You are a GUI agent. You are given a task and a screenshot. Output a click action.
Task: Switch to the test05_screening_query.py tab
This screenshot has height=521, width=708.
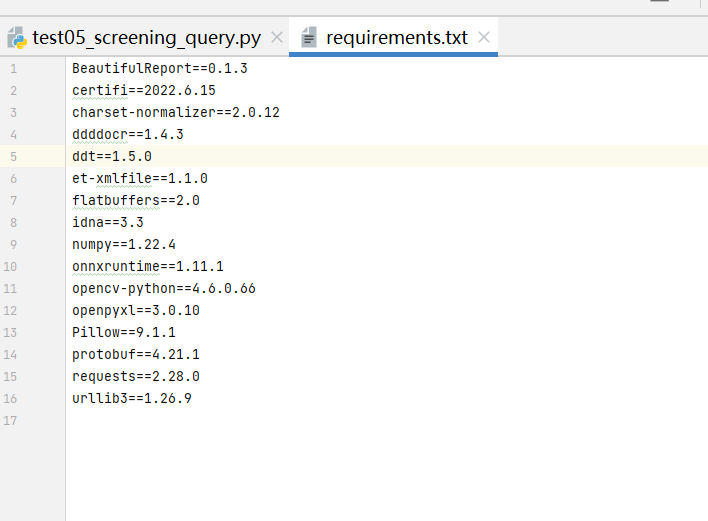146,38
